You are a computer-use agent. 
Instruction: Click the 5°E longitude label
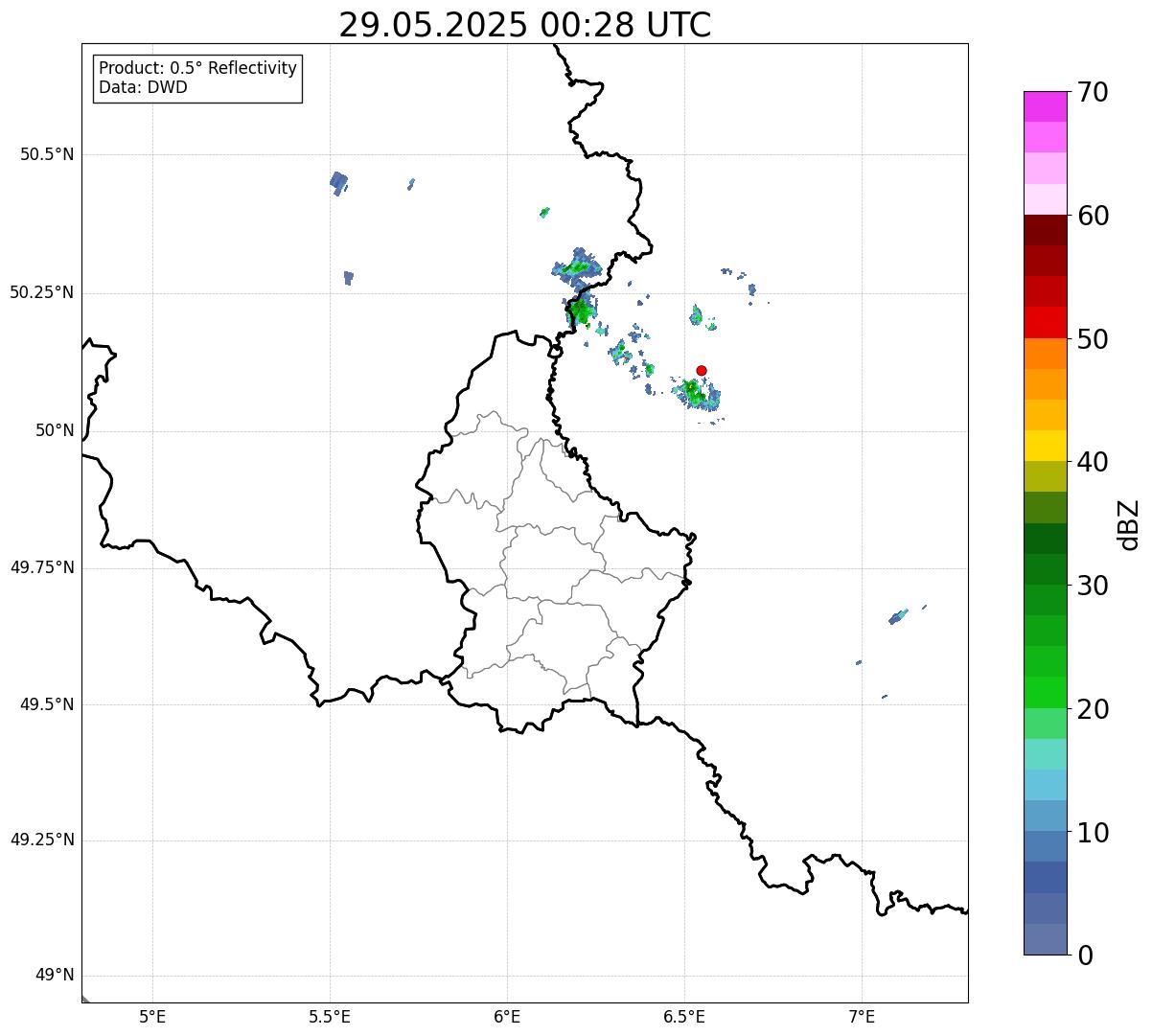[x=152, y=1016]
